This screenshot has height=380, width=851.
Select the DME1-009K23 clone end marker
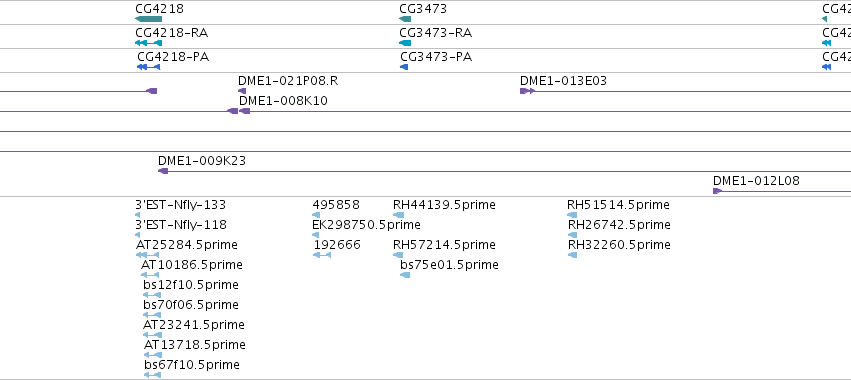pyautogui.click(x=163, y=171)
